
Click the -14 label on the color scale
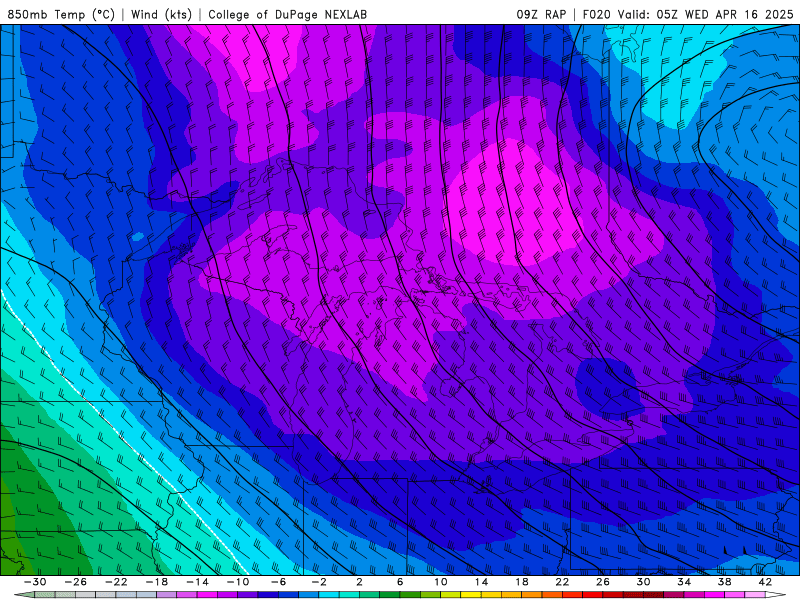click(197, 582)
